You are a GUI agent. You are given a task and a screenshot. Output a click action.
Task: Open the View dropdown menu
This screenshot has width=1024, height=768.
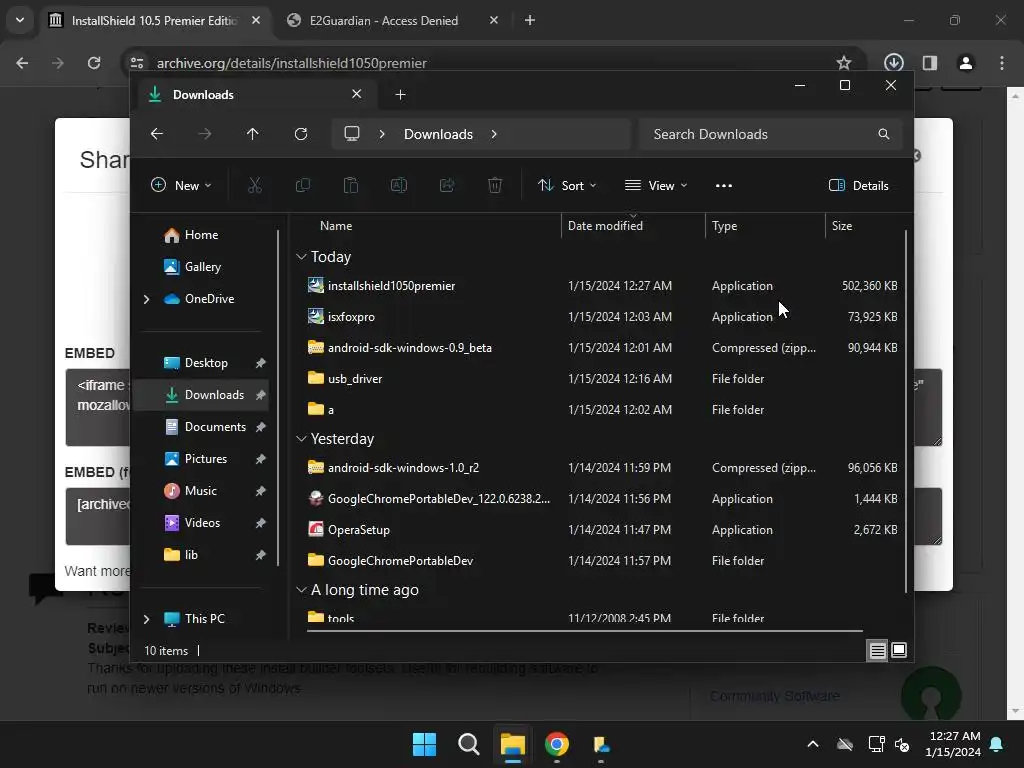(x=656, y=185)
